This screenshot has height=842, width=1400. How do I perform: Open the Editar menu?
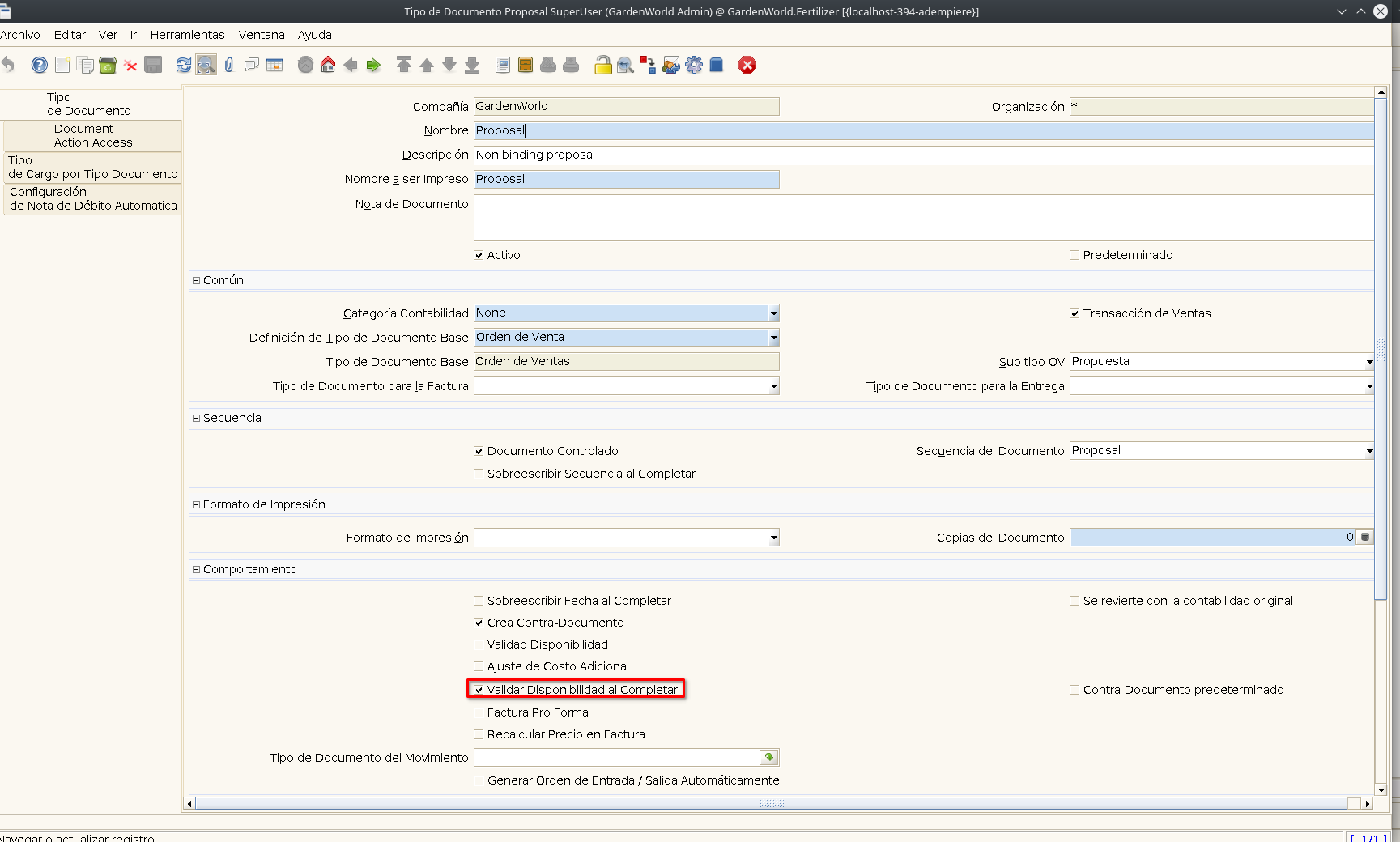pyautogui.click(x=70, y=35)
